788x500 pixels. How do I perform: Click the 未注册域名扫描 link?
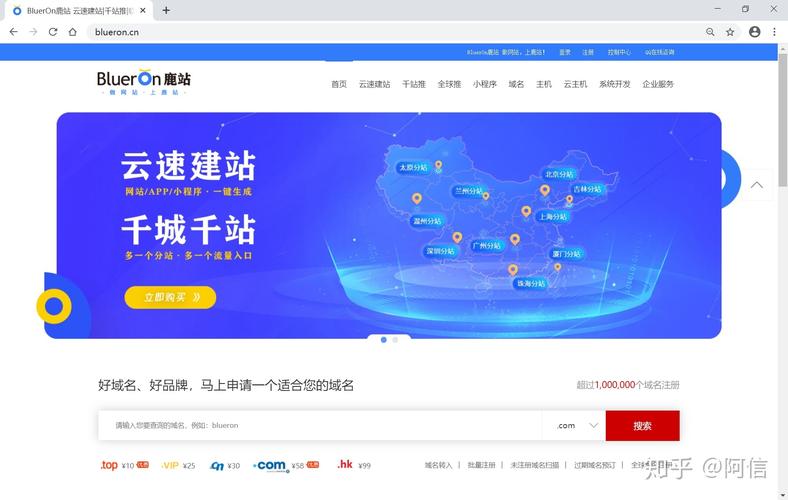pyautogui.click(x=535, y=465)
